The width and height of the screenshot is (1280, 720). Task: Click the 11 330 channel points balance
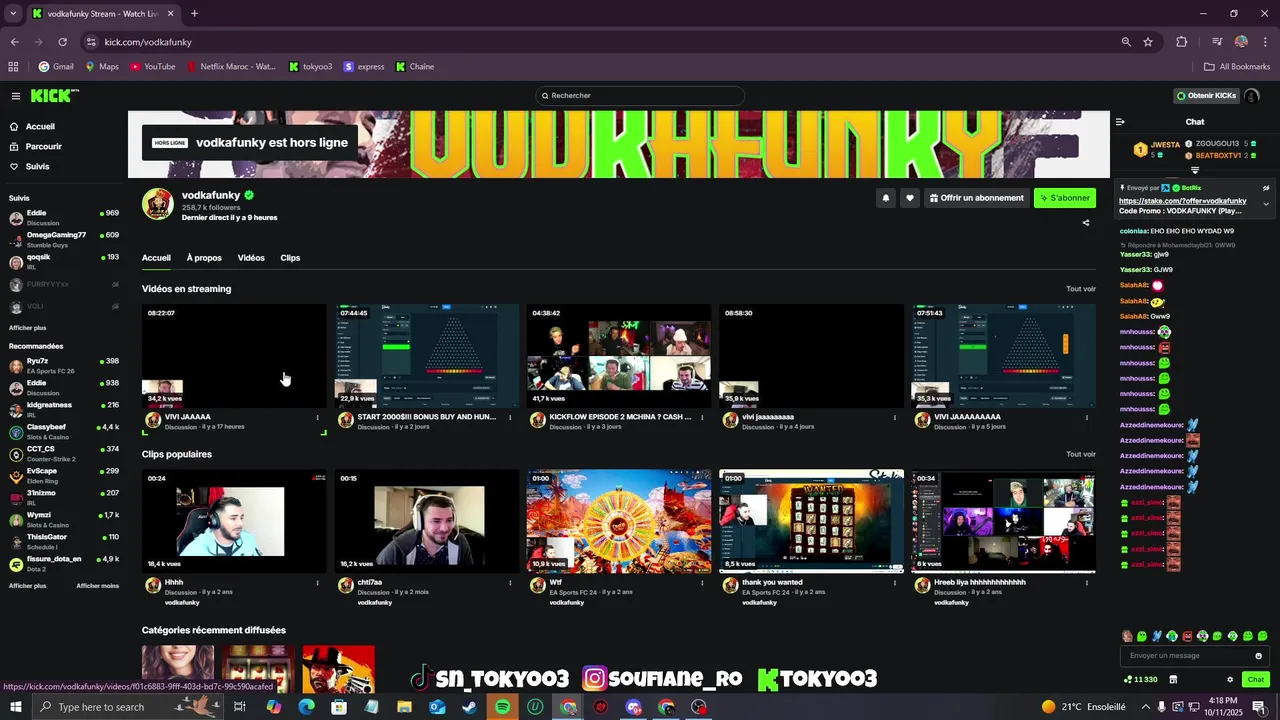1141,680
